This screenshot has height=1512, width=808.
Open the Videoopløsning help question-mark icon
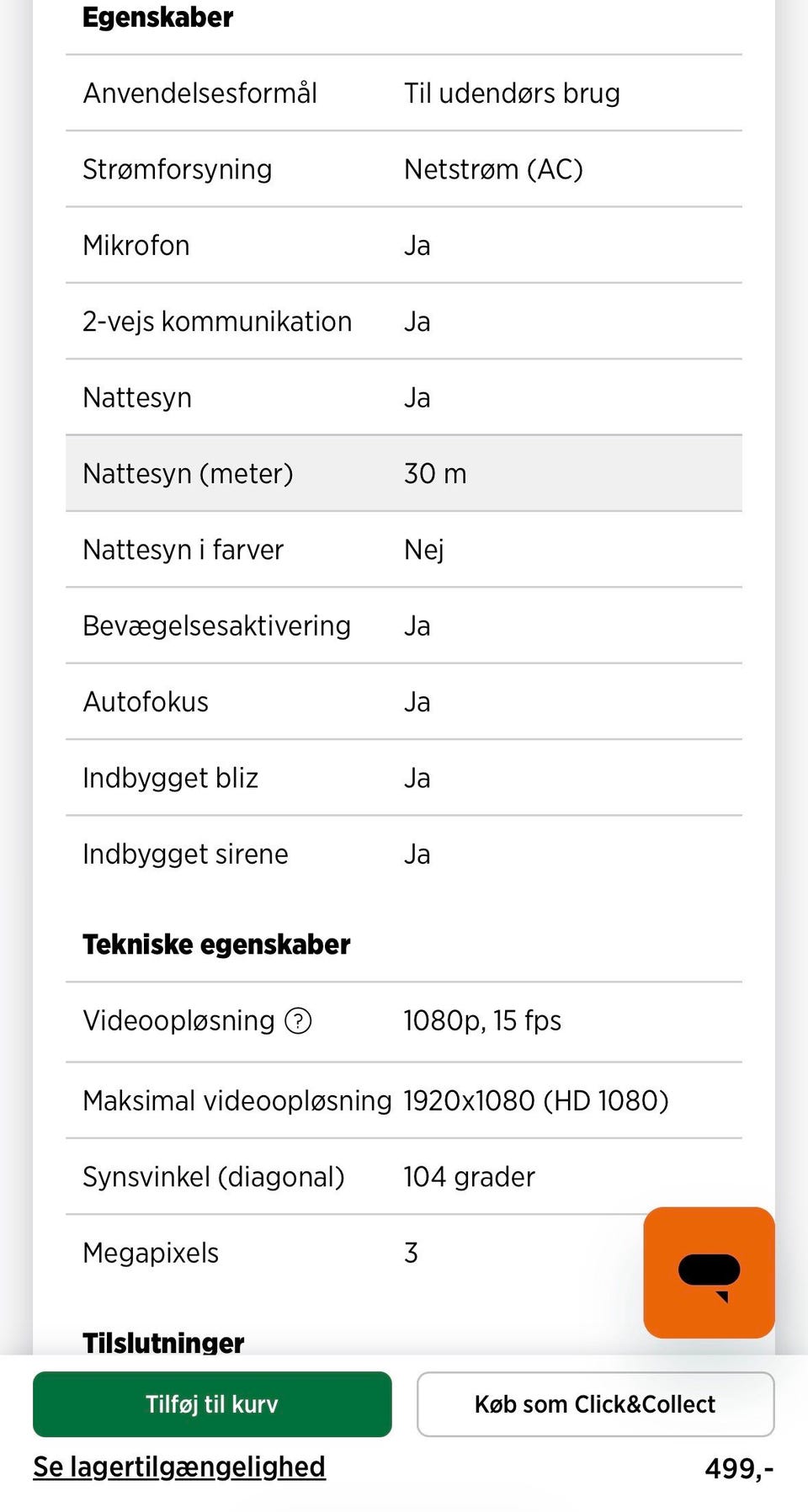(x=298, y=1021)
